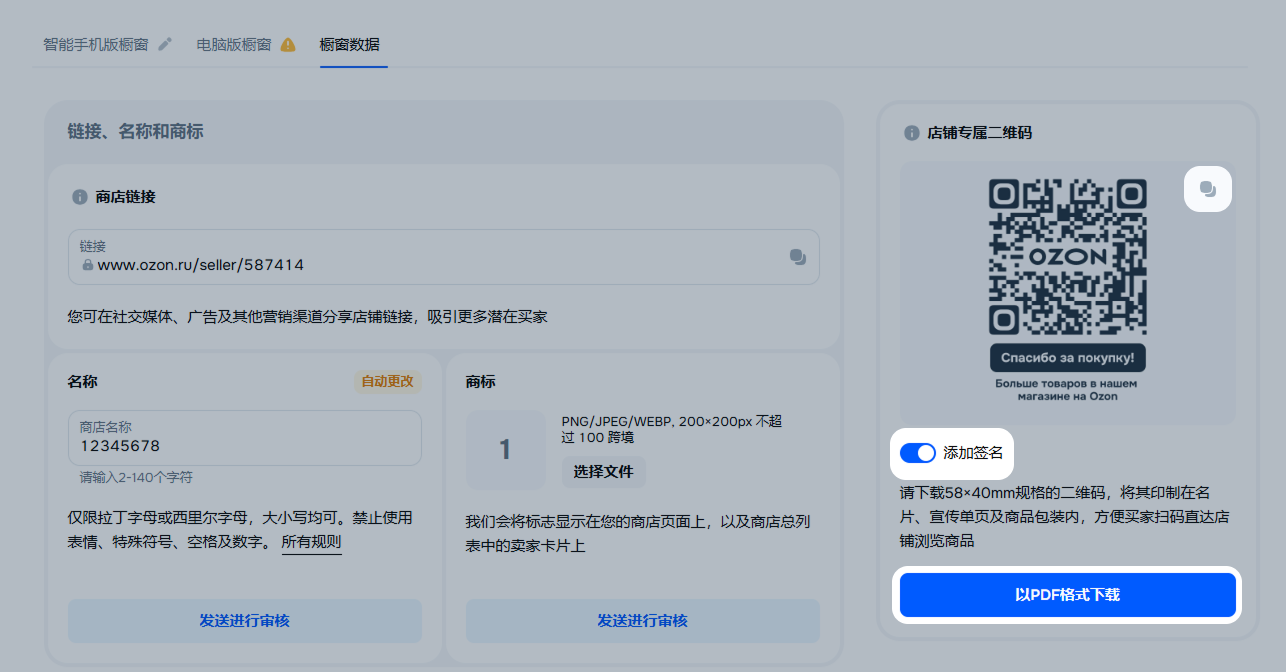Click the info icon next to 商店链接
The height and width of the screenshot is (672, 1286).
tap(79, 197)
